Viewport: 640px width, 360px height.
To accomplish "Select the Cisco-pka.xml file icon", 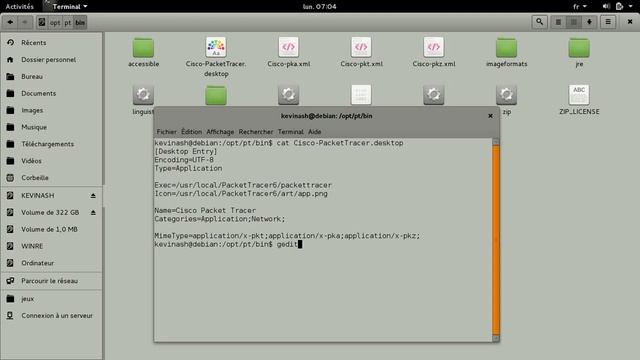I will 289,47.
